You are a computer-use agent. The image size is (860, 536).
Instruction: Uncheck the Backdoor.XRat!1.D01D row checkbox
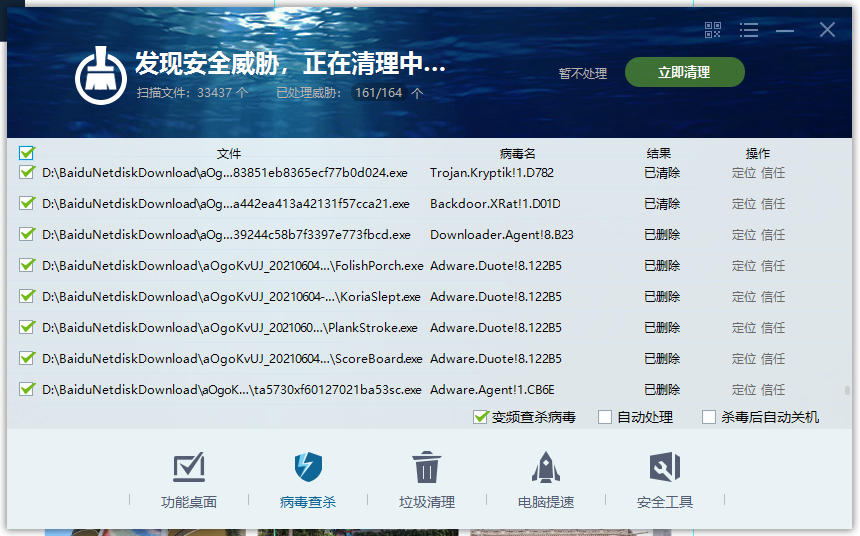click(26, 203)
